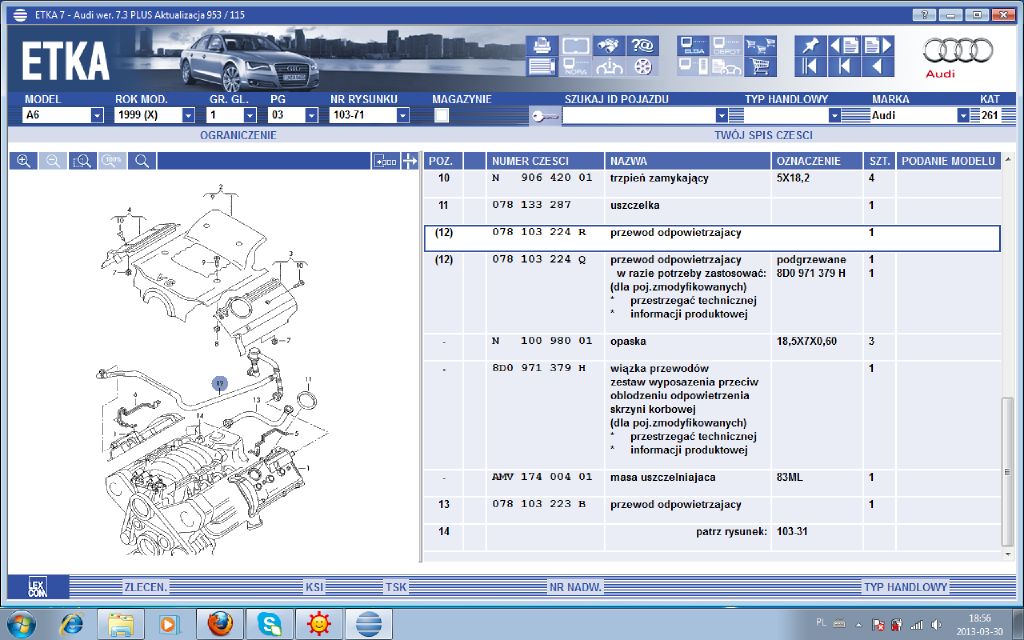Image resolution: width=1024 pixels, height=640 pixels.
Task: Toggle the MAGAZYNIE checkbox
Action: 441,116
